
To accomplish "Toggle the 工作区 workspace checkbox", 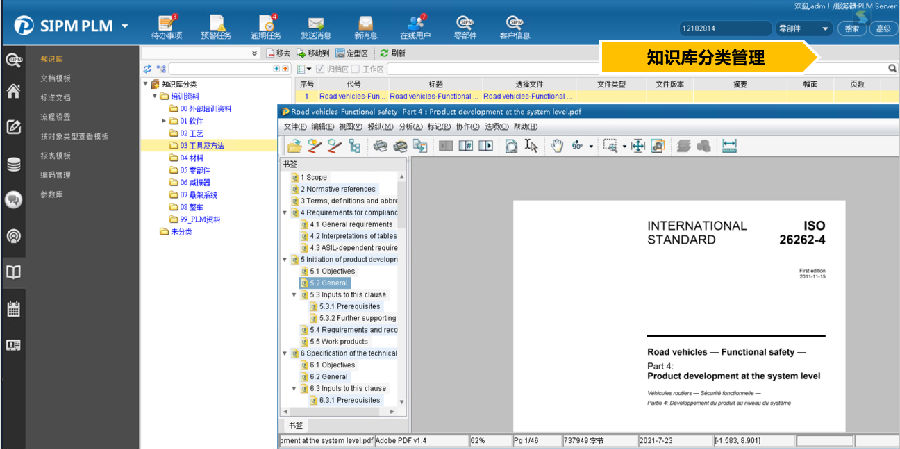I will [x=355, y=69].
